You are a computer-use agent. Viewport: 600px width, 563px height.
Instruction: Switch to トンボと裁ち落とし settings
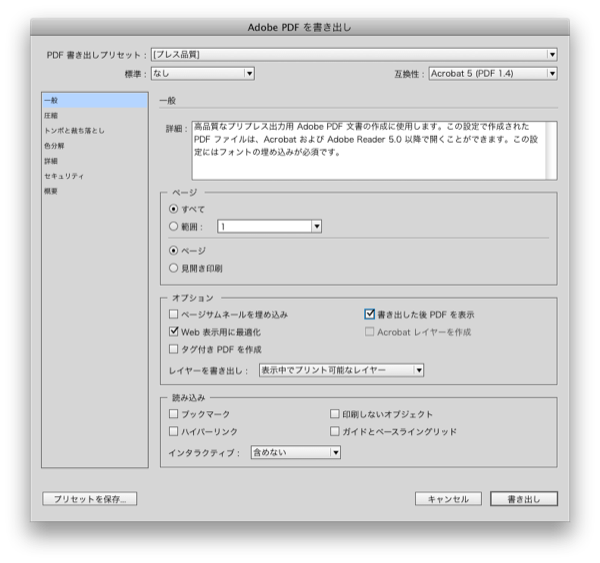point(73,130)
